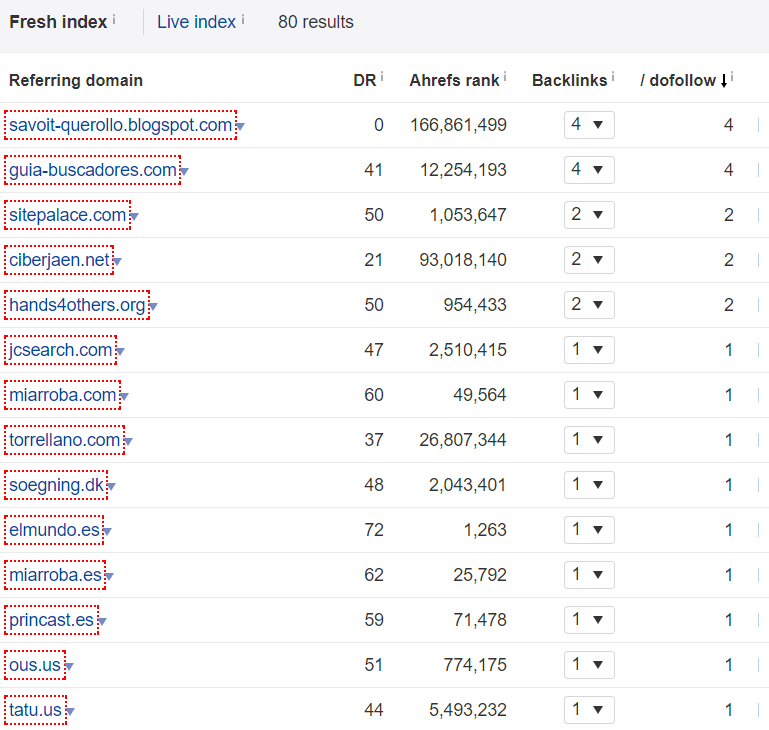The image size is (769, 730).
Task: Open the ciberjaen.net link
Action: pos(59,260)
